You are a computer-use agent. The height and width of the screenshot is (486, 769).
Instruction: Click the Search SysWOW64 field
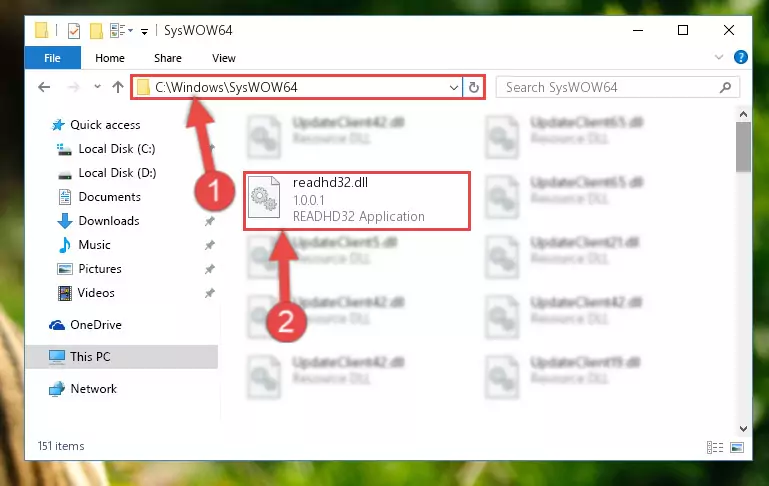coord(617,87)
